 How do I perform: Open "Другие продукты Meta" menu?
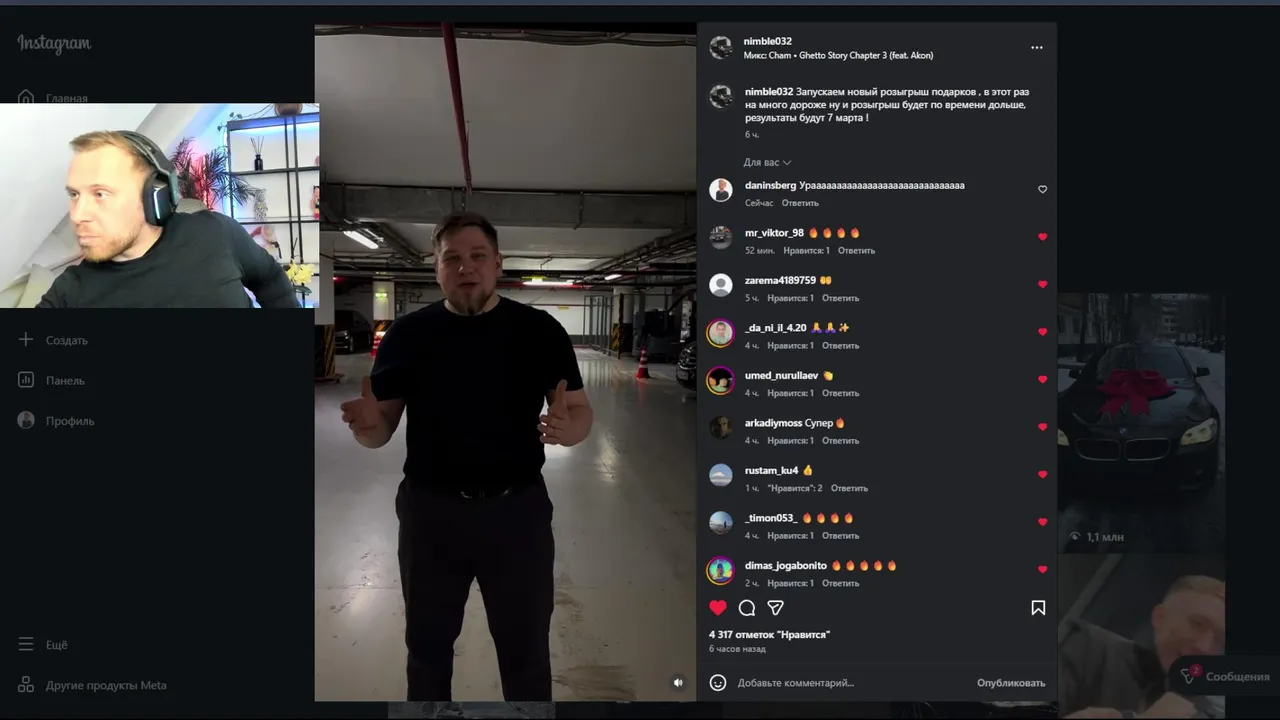coord(92,686)
